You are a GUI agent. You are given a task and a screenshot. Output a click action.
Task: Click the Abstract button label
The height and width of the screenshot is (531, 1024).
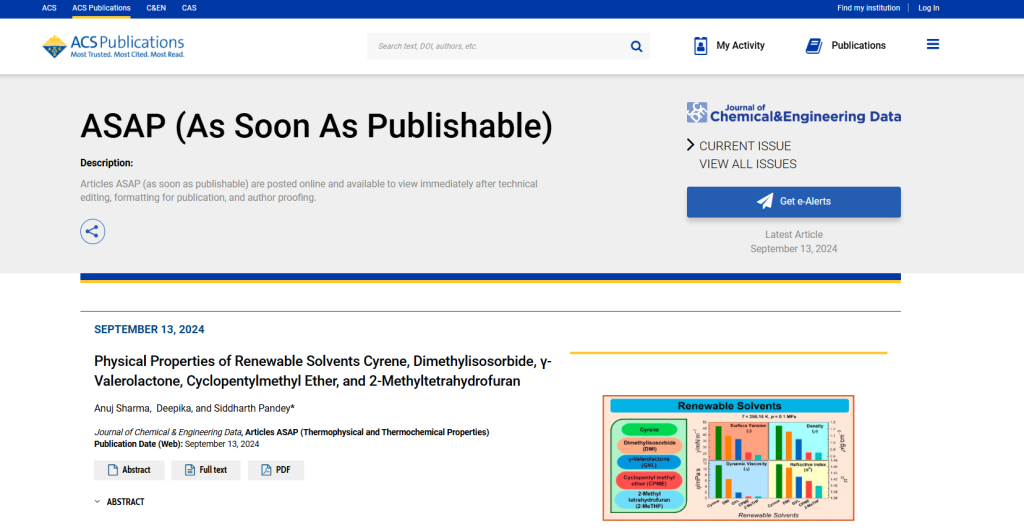point(136,470)
